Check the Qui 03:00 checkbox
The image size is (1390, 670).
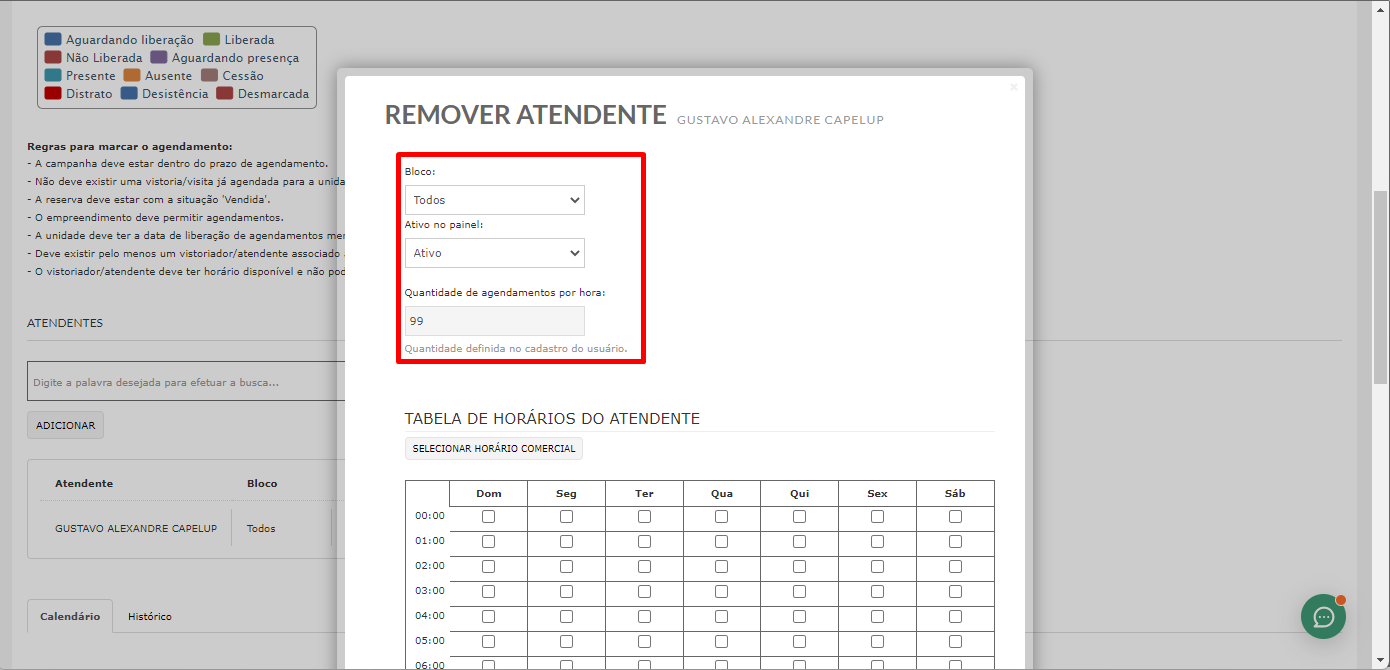pos(799,592)
